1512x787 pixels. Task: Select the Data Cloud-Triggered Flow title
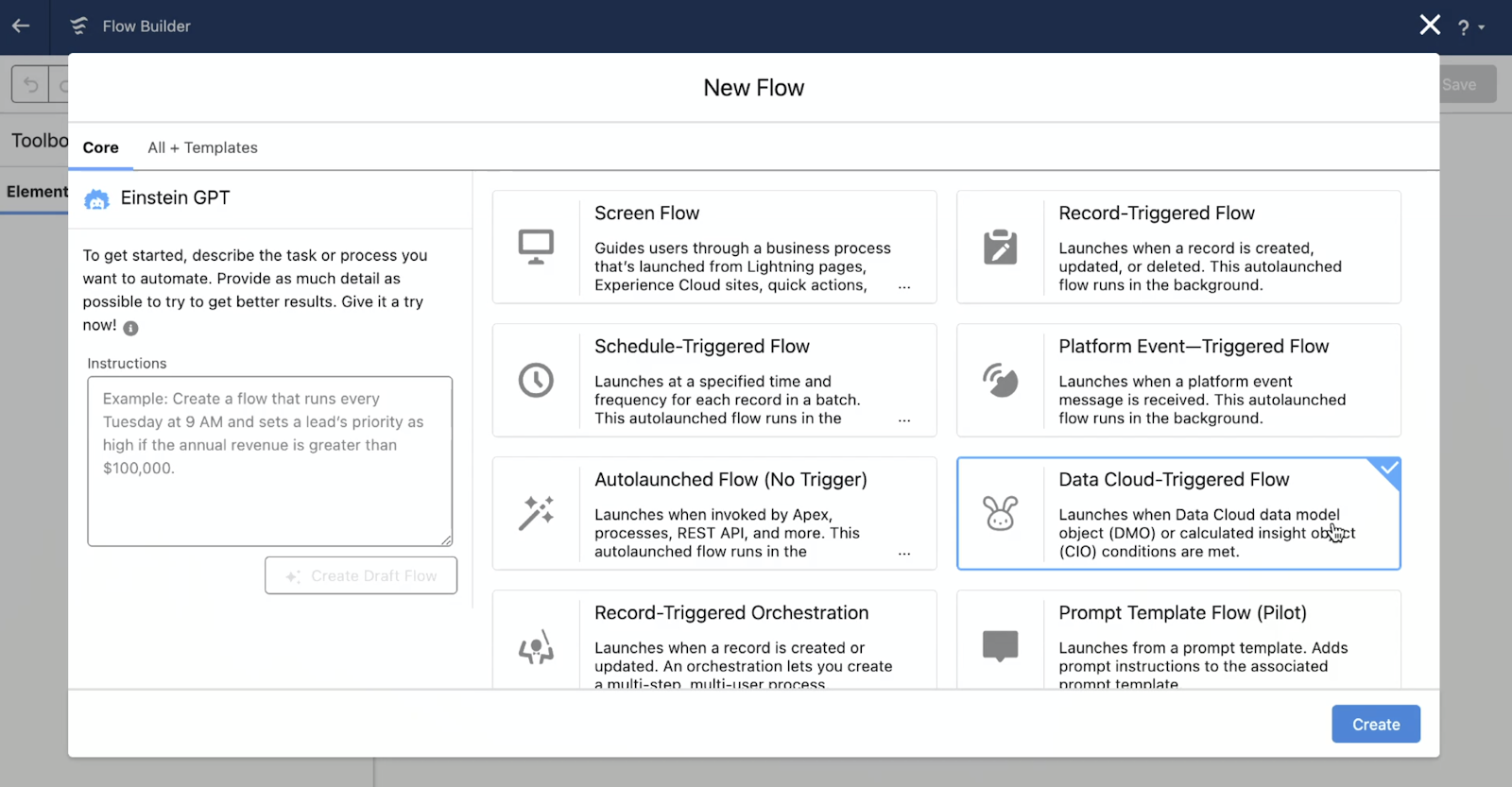coord(1174,480)
